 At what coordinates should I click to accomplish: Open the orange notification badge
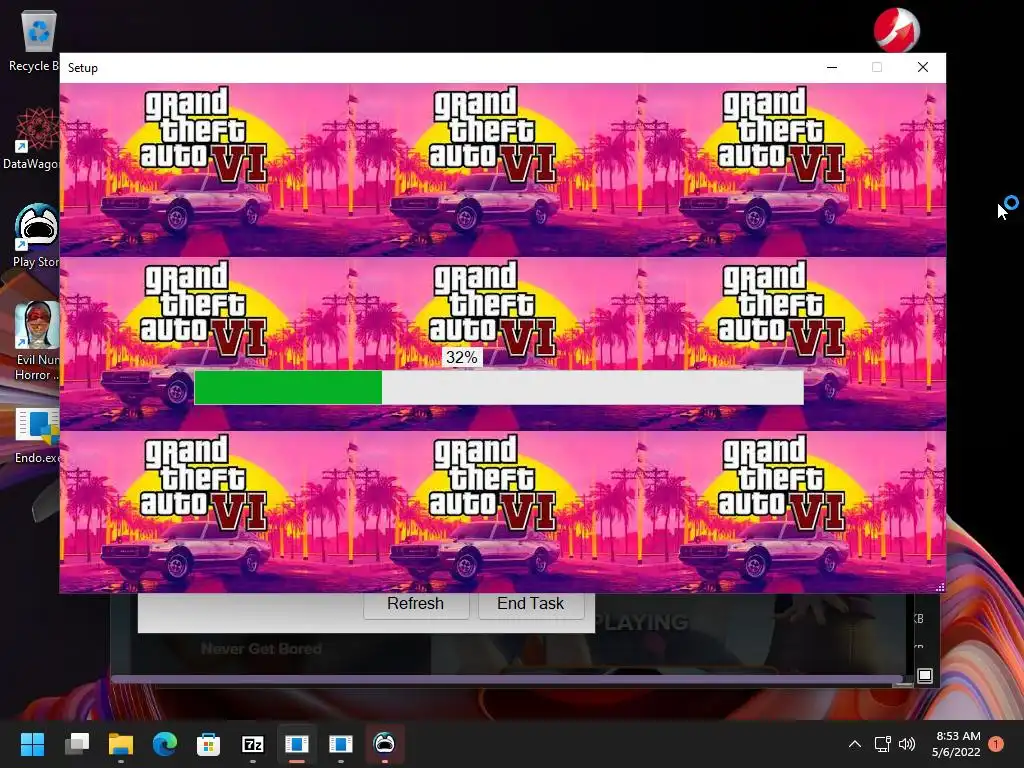996,744
